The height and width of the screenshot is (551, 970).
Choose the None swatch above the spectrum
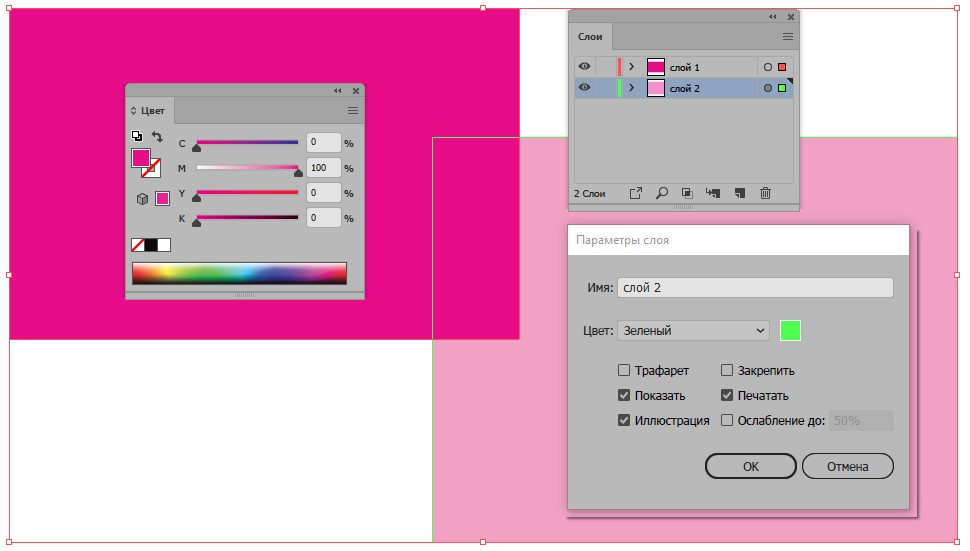click(x=137, y=245)
